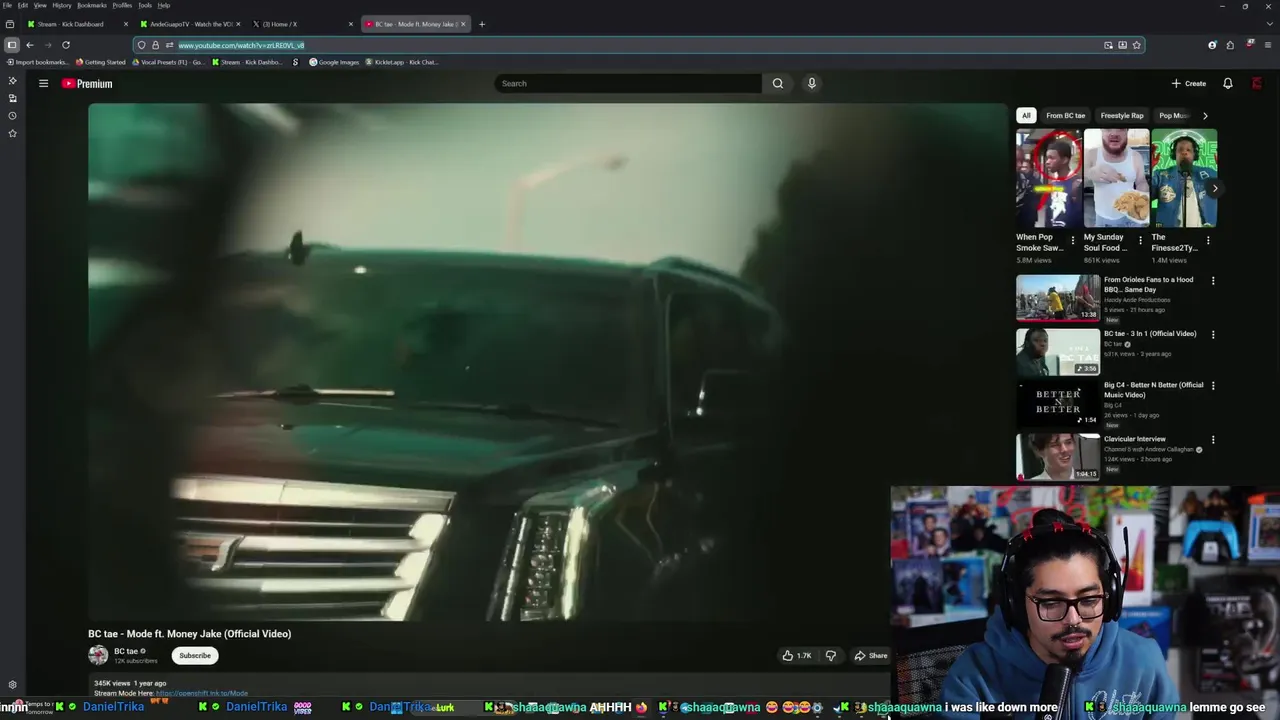This screenshot has height=720, width=1280.
Task: Open From Orioles Fans video thumbnail
Action: (x=1058, y=298)
